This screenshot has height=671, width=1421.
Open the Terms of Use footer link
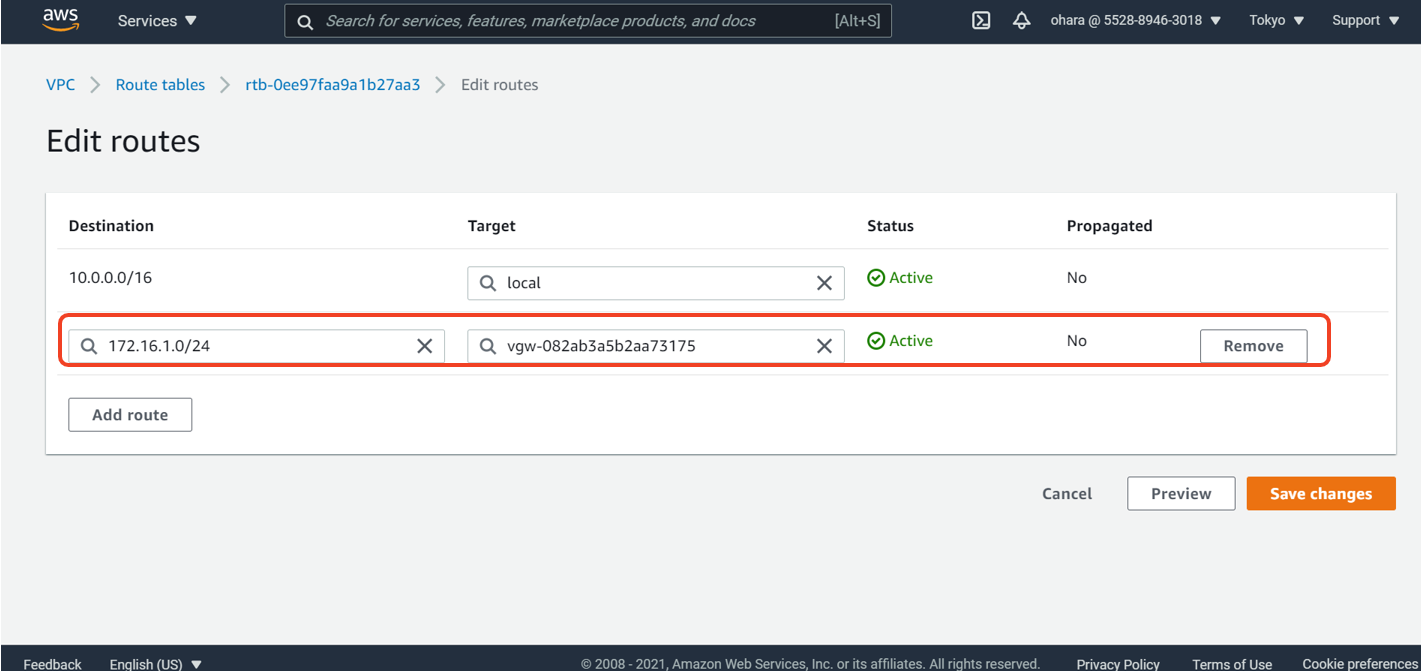tap(1232, 664)
